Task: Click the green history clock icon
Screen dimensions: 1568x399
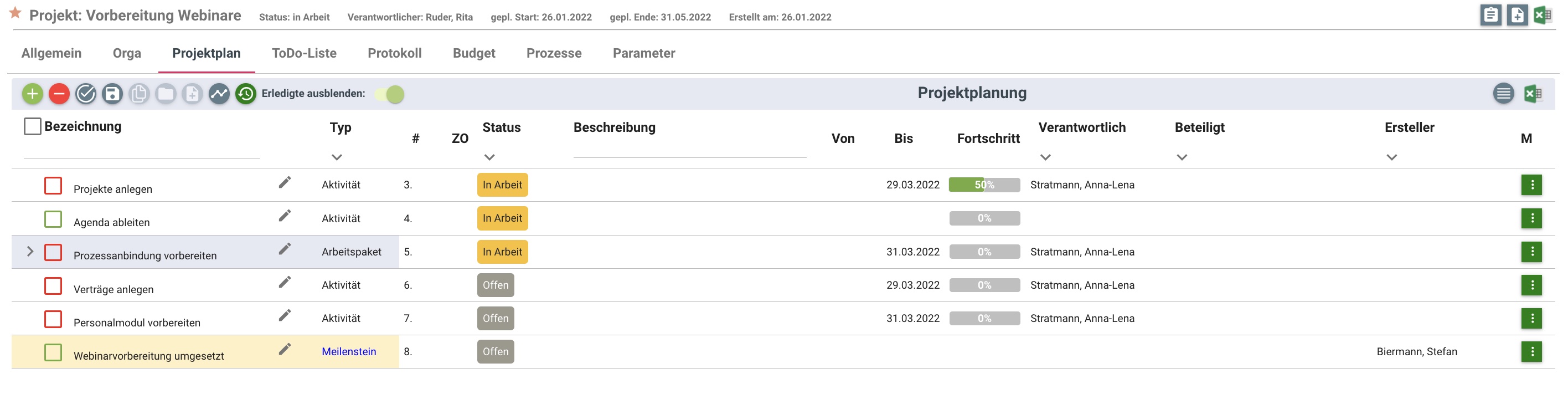Action: coord(246,94)
